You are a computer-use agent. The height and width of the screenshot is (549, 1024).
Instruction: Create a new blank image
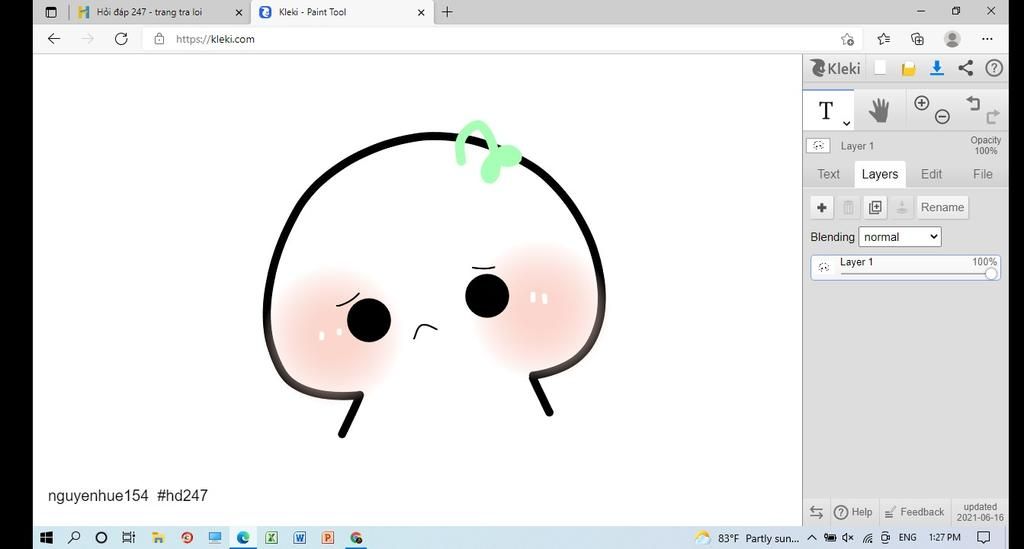[x=880, y=68]
